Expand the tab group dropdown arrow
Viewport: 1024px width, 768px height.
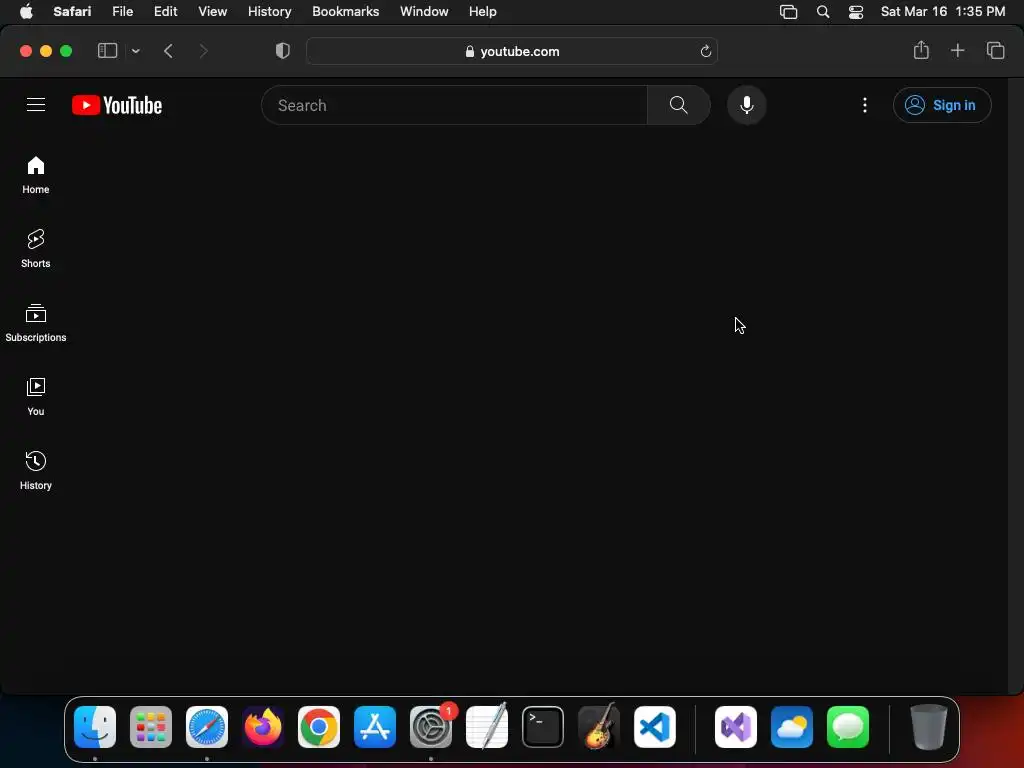pos(135,51)
